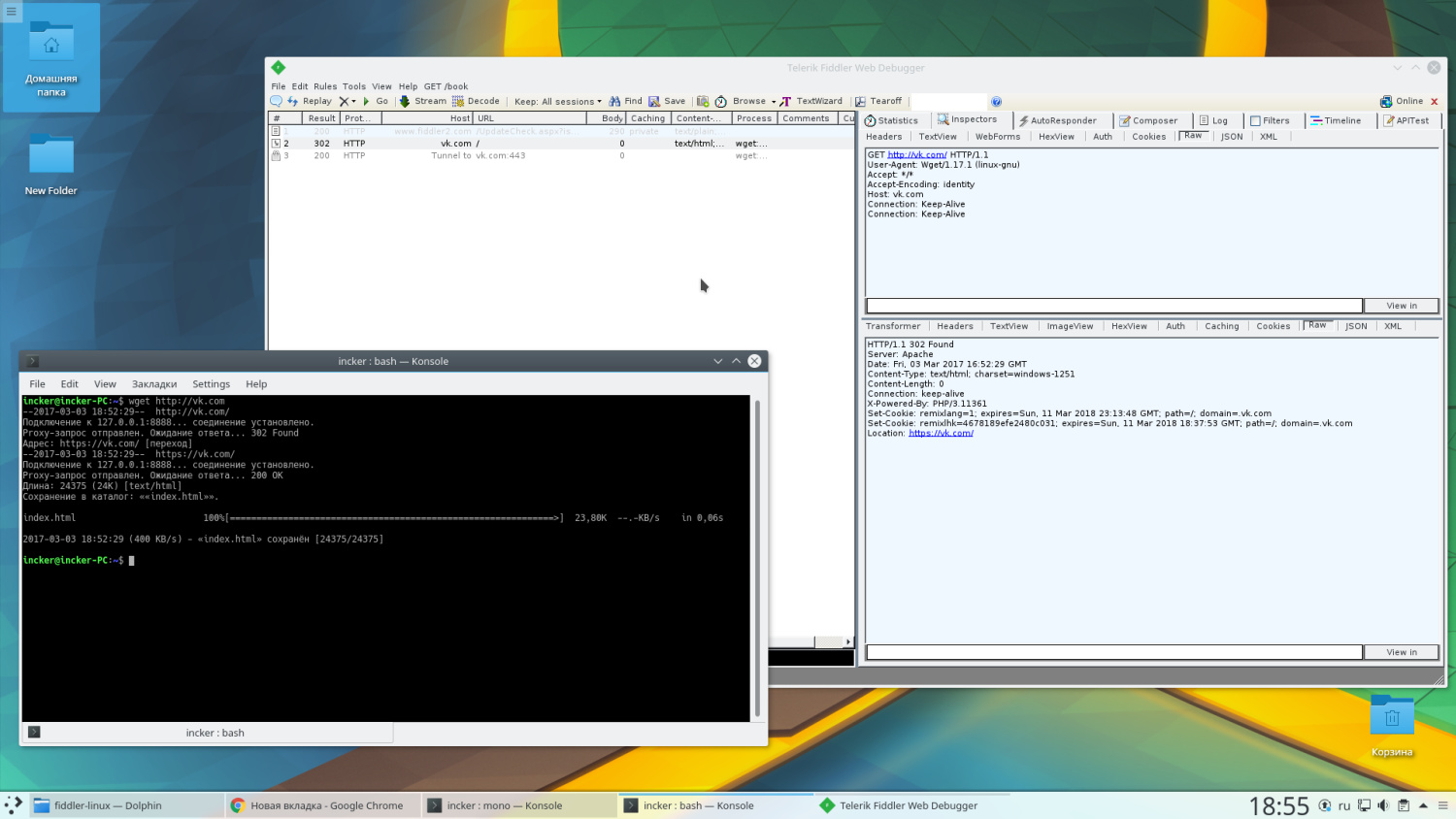Viewport: 1456px width, 819px height.
Task: Click the Konsole vertical scrollbar
Action: pyautogui.click(x=757, y=558)
